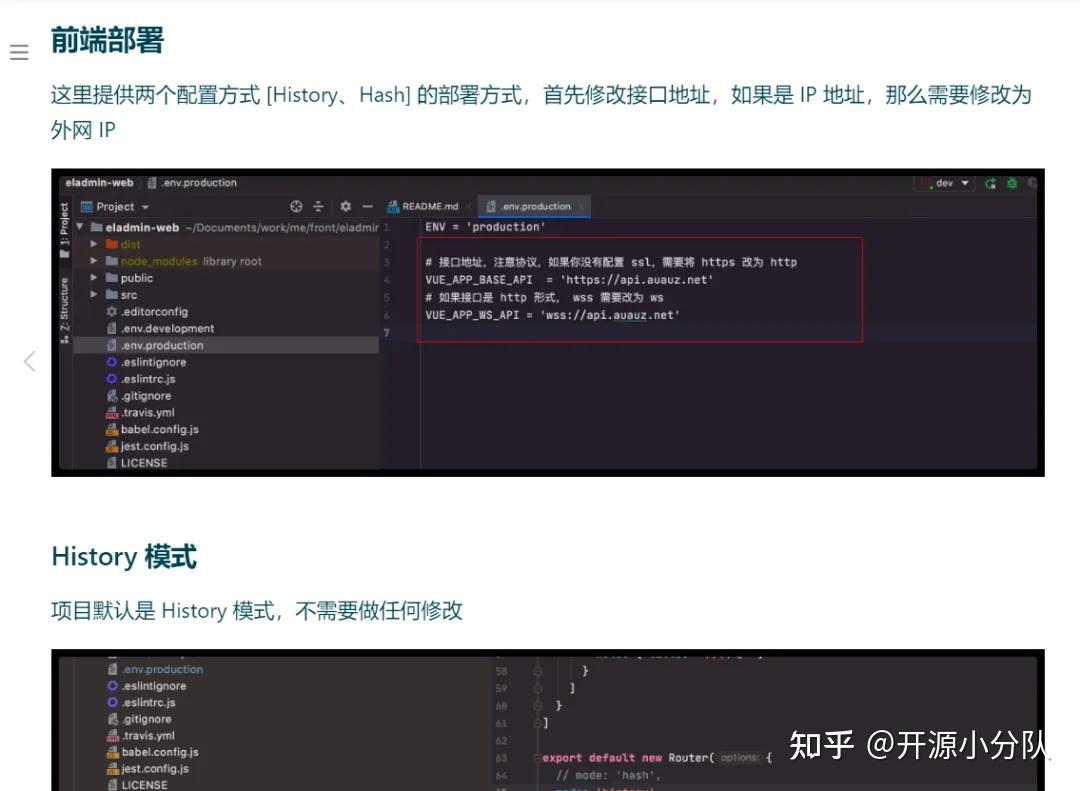This screenshot has width=1080, height=791.
Task: Click the hamburger menu icon top left
Action: 19,52
